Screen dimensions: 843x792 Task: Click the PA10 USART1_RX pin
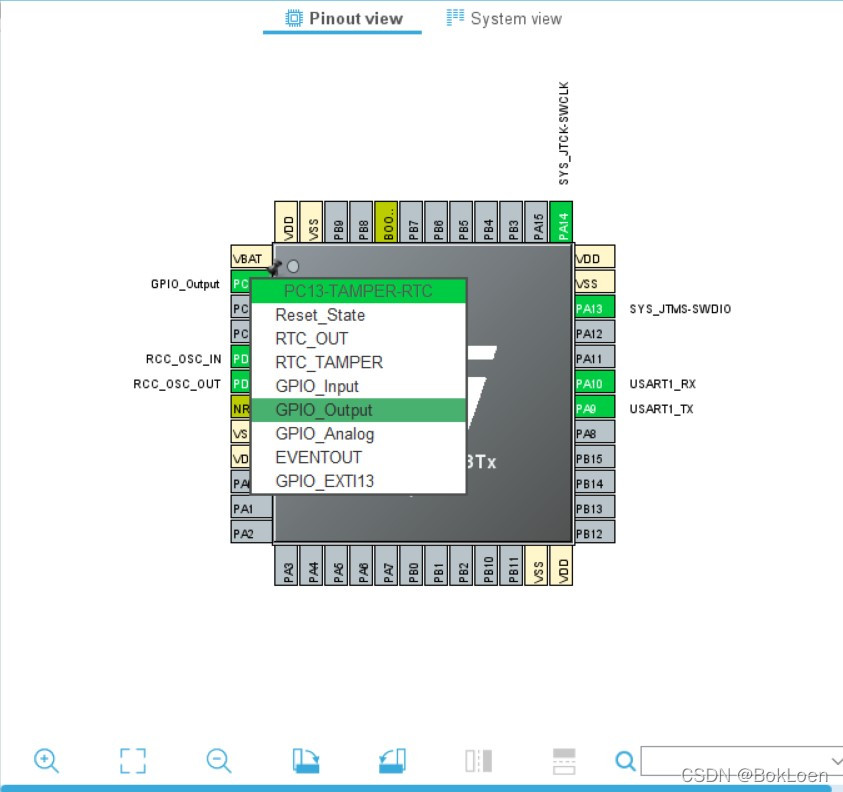coord(595,383)
